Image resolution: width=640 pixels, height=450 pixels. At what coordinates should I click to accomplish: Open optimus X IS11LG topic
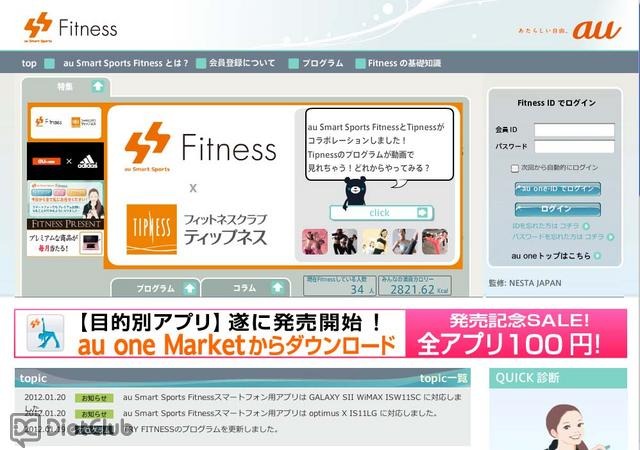(280, 413)
